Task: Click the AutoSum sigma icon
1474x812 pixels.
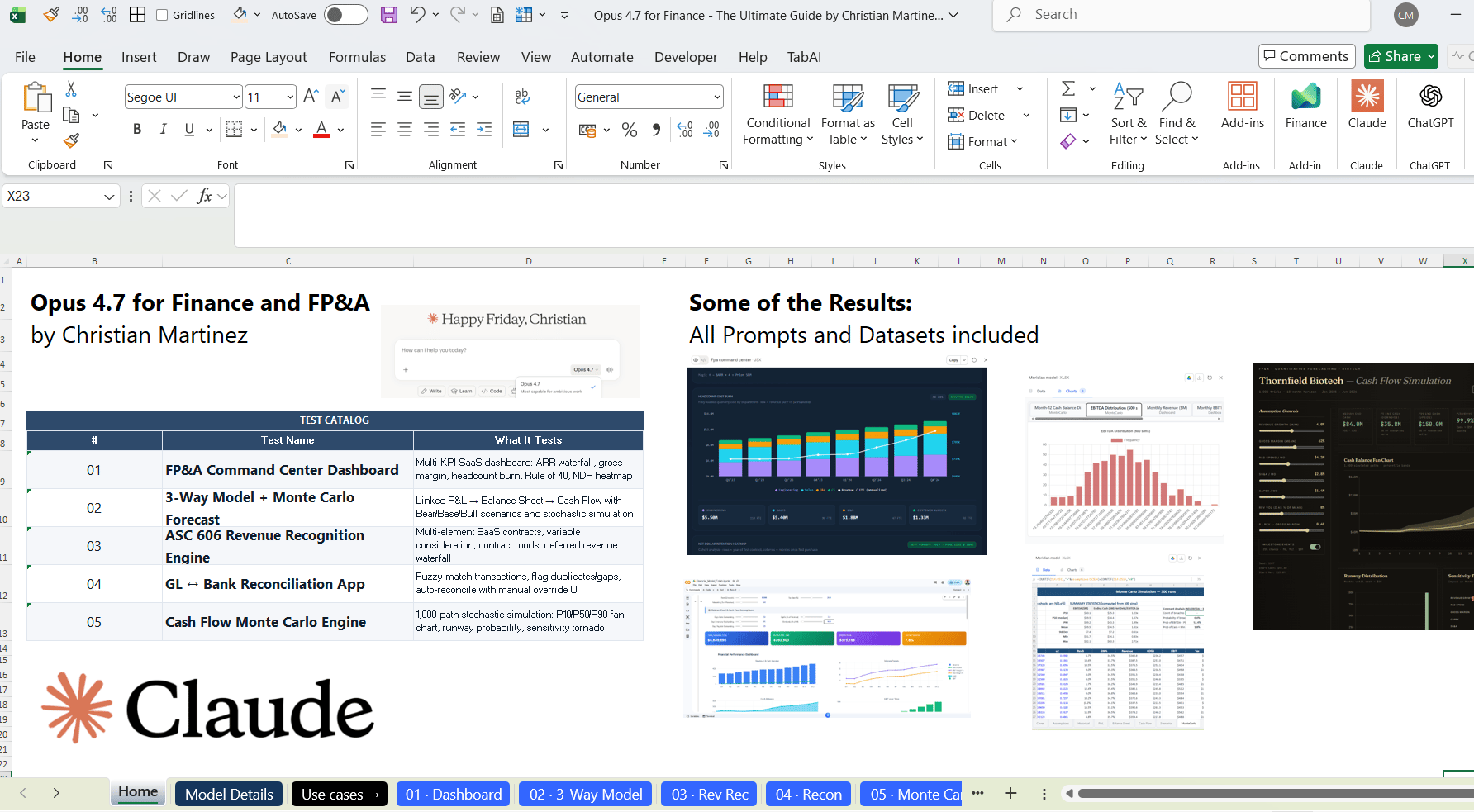Action: pos(1068,88)
